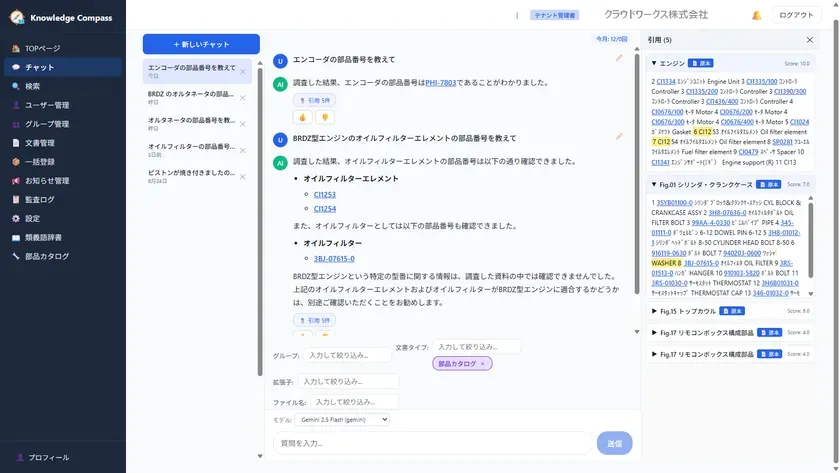Click the 部品カタログ wrench icon
Screen dimensions: 840x473
[x=16, y=256]
